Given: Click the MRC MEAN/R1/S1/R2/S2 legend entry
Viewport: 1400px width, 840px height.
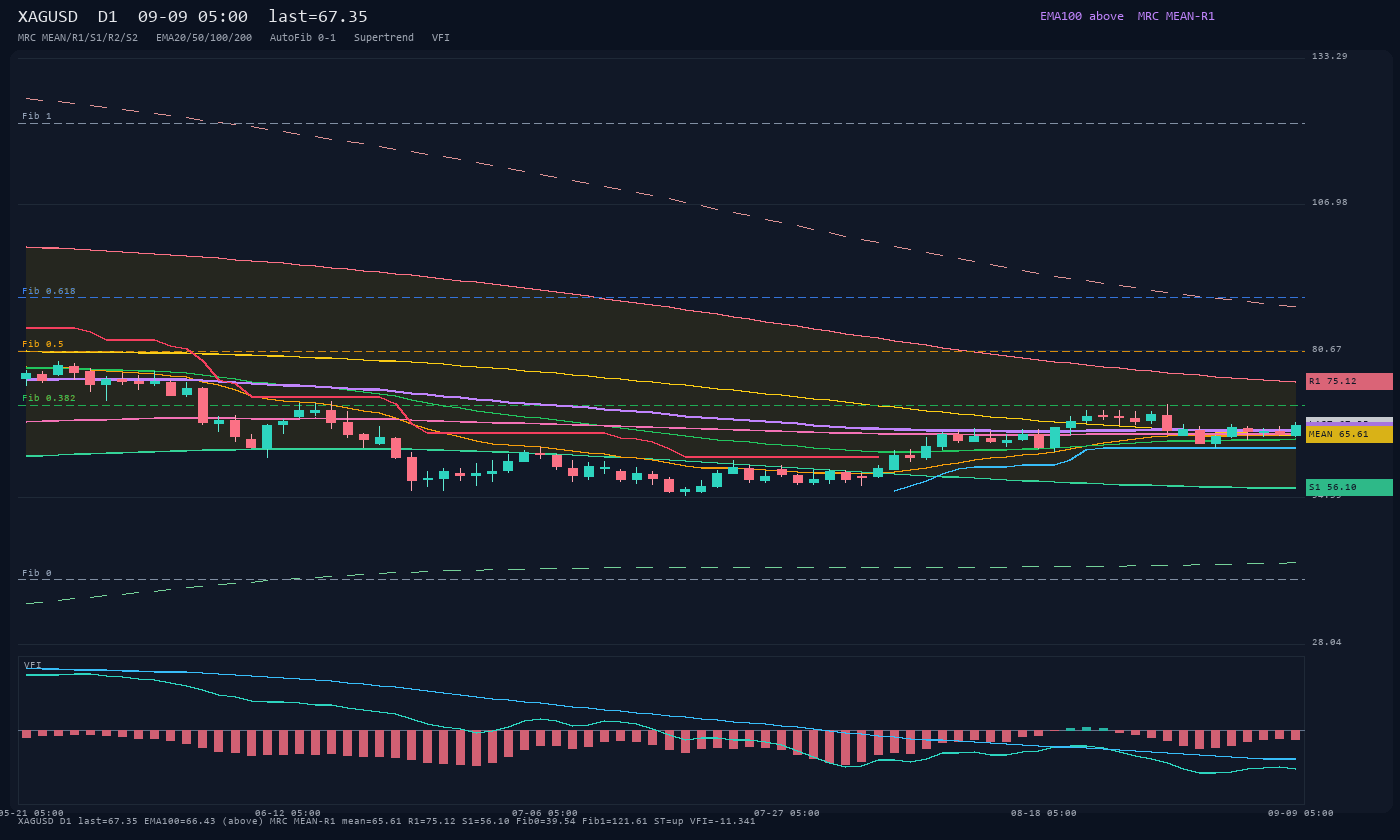Looking at the screenshot, I should (78, 38).
